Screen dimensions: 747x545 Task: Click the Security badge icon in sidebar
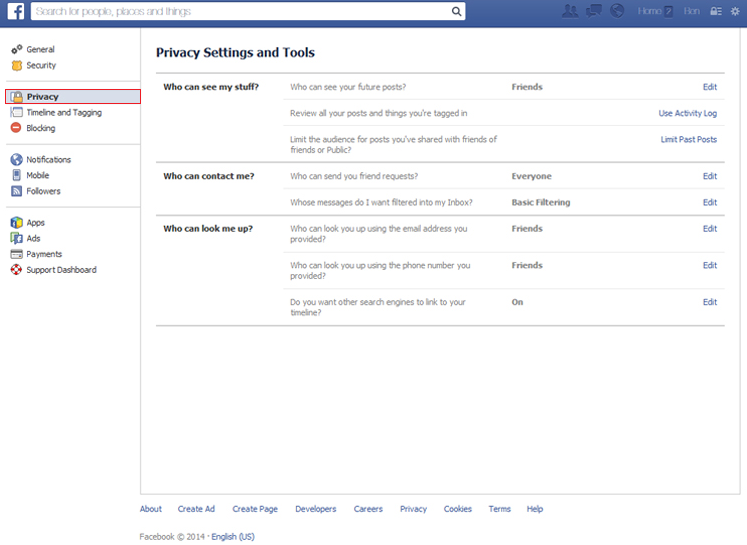click(x=17, y=65)
